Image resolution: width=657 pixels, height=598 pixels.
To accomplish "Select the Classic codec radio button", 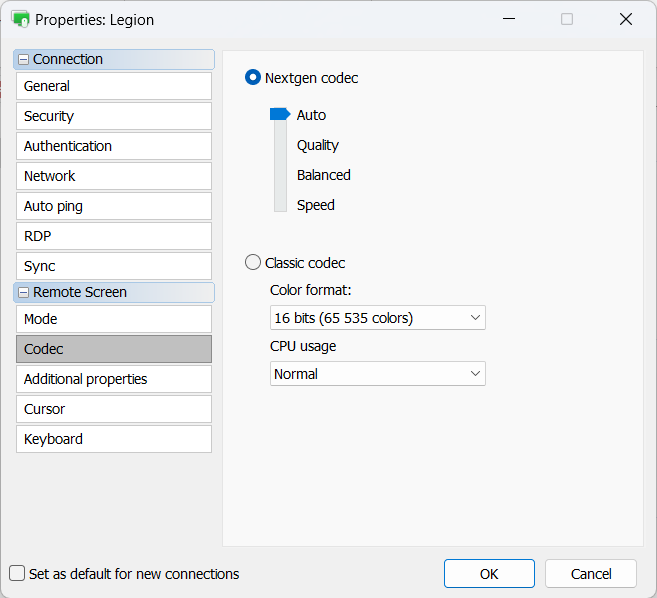I will pyautogui.click(x=253, y=263).
